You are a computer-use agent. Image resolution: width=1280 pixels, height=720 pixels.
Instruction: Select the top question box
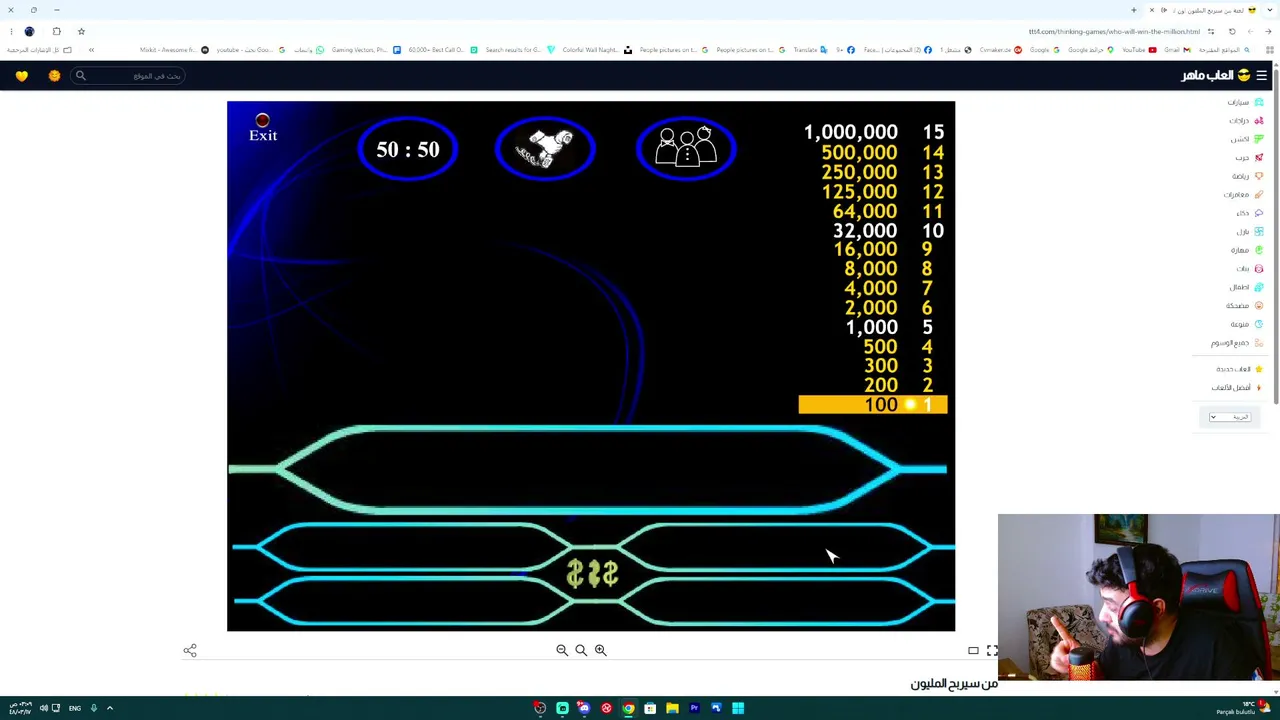click(590, 469)
